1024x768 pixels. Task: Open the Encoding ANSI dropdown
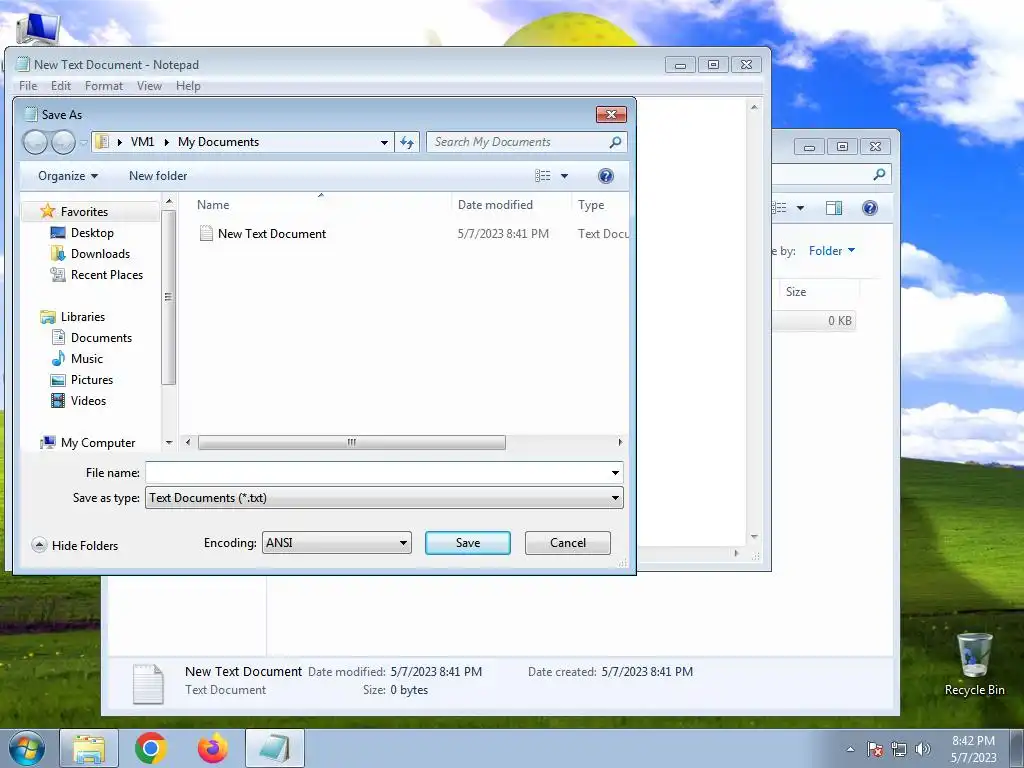pos(336,543)
